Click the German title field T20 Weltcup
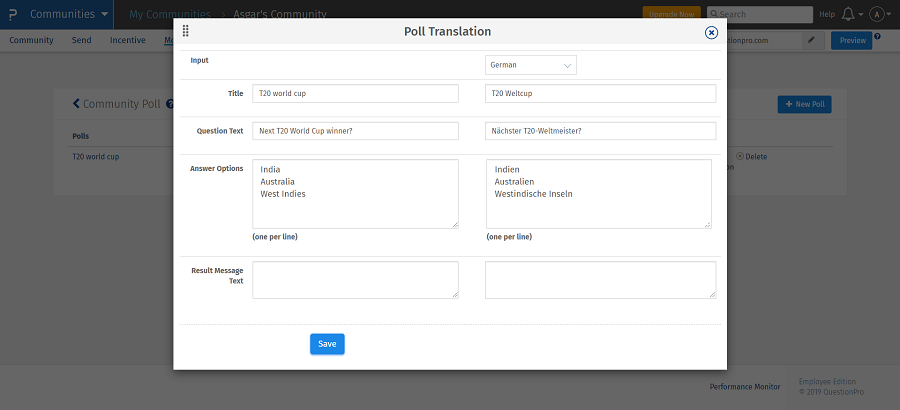Screen dimensions: 900x410 (x=600, y=93)
